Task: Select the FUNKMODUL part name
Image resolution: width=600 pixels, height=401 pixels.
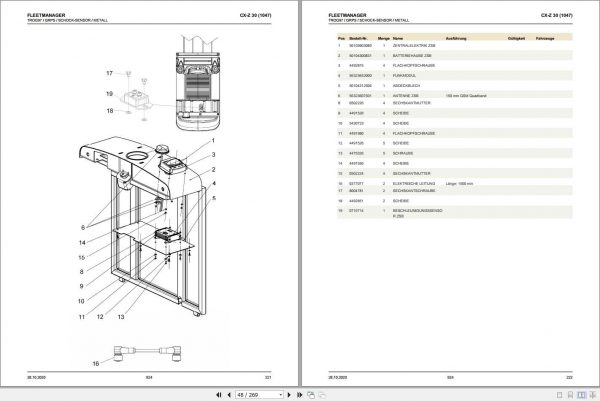Action: click(404, 75)
